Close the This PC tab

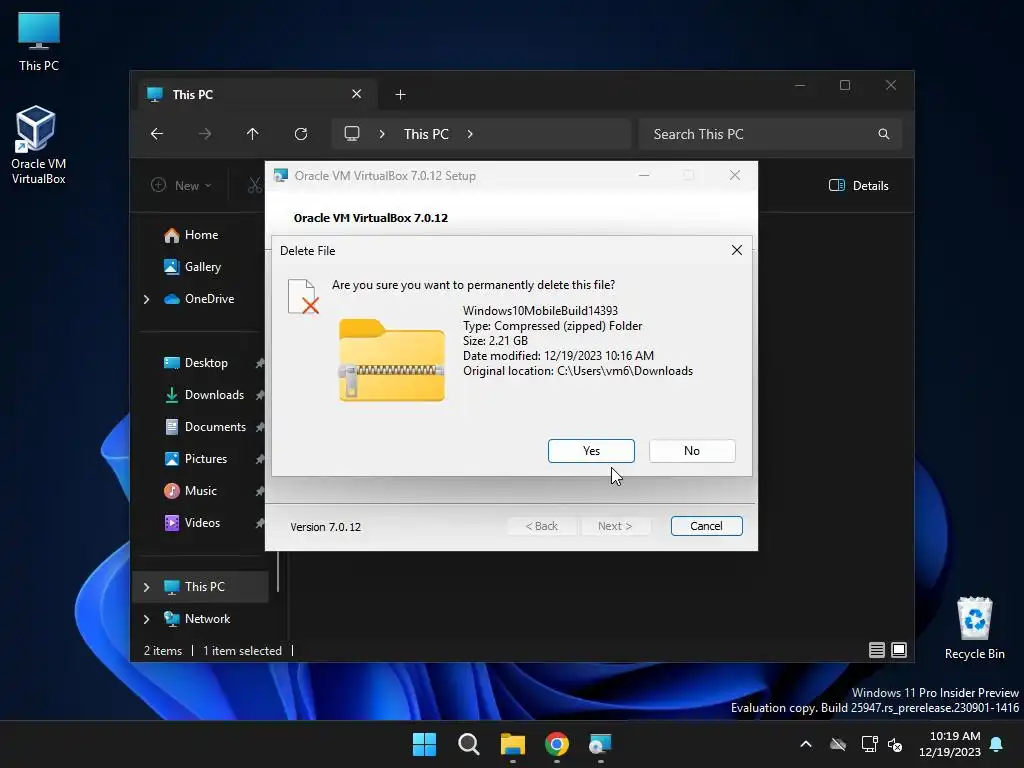357,94
